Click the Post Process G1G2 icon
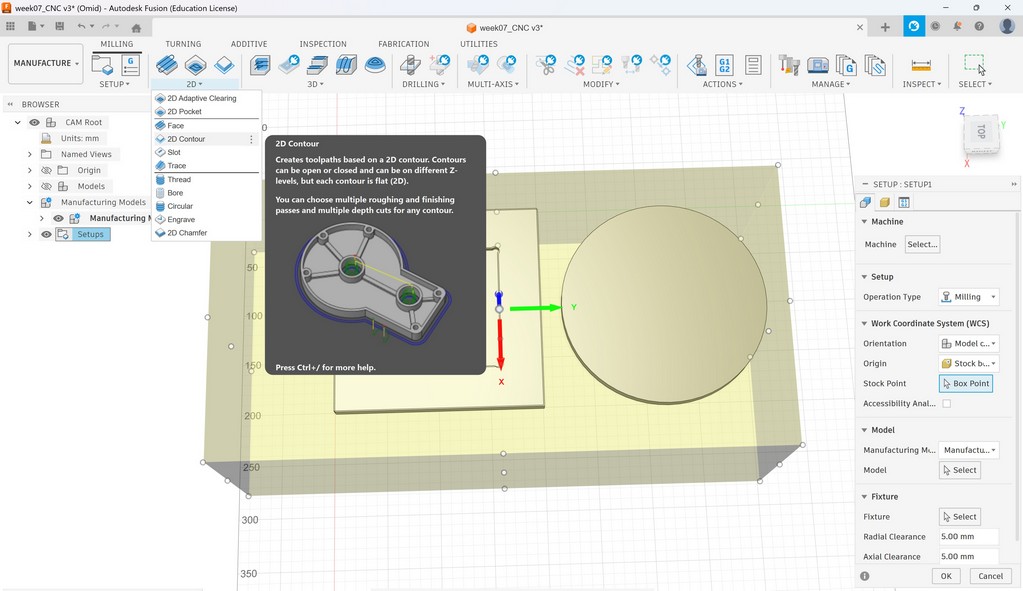This screenshot has width=1023, height=591. coord(725,65)
